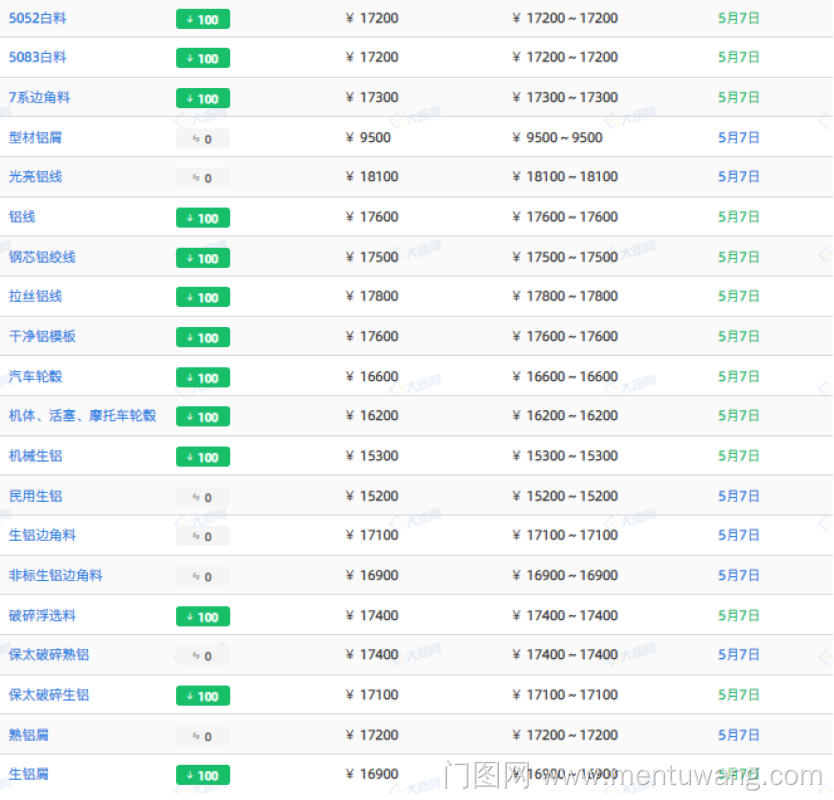Screen dimensions: 834x800
Task: Open the 破碎浮选料 link
Action: 43,616
